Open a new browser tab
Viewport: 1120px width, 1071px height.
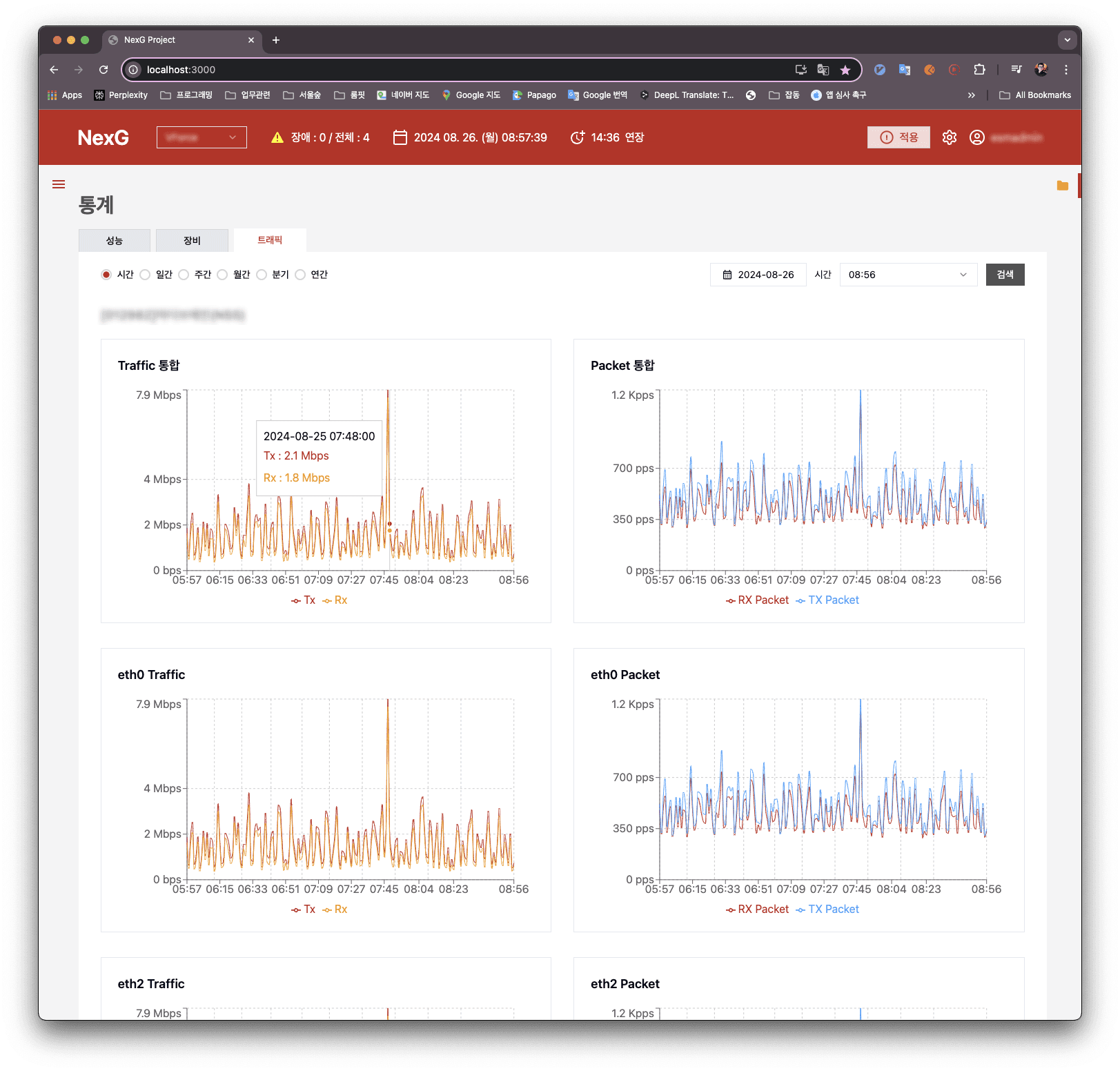coord(276,40)
